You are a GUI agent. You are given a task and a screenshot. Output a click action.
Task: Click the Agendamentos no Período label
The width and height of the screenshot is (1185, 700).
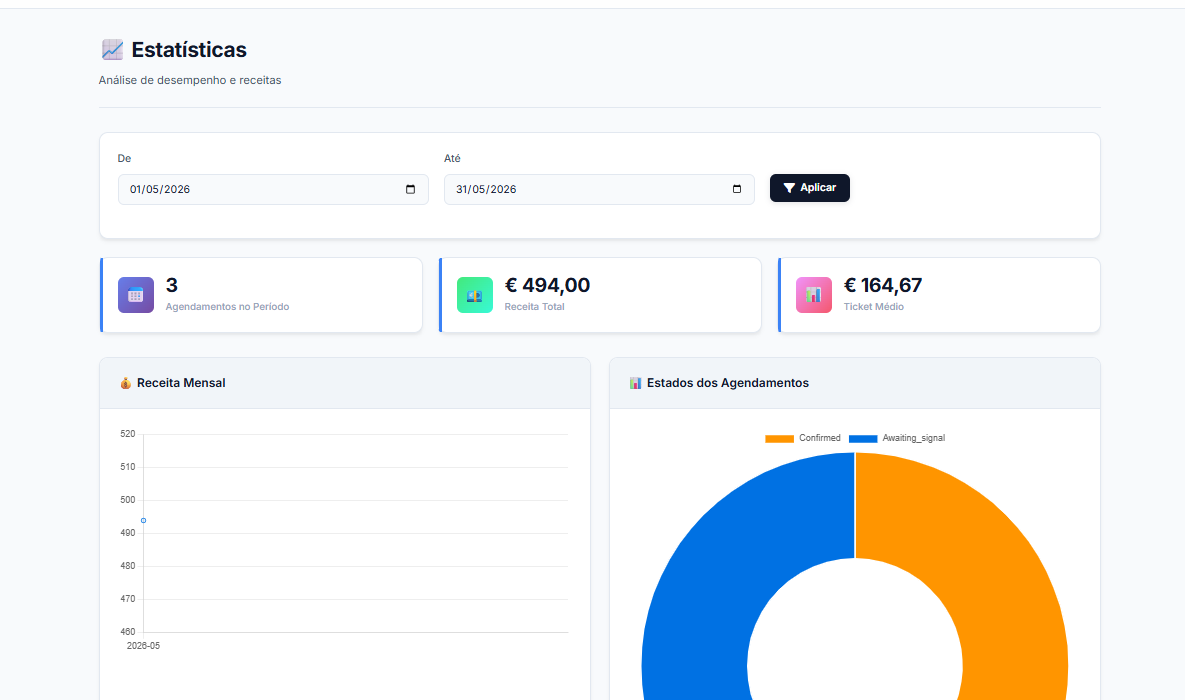tap(227, 307)
